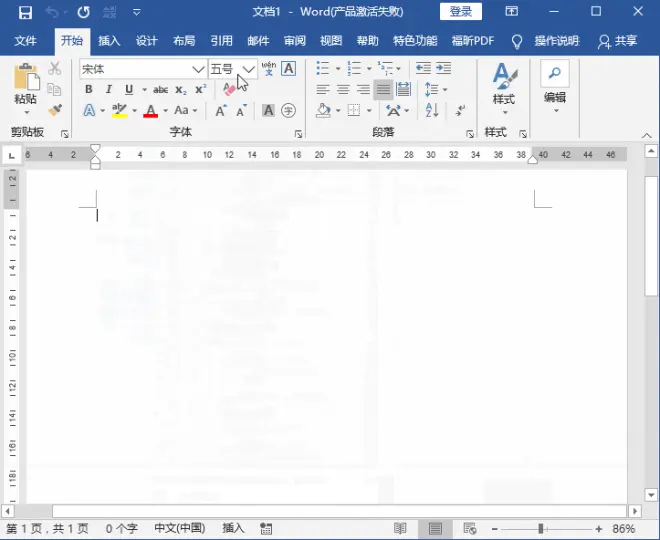Click the yellow text highlight color
Screen dimensions: 660x540
[x=119, y=116]
